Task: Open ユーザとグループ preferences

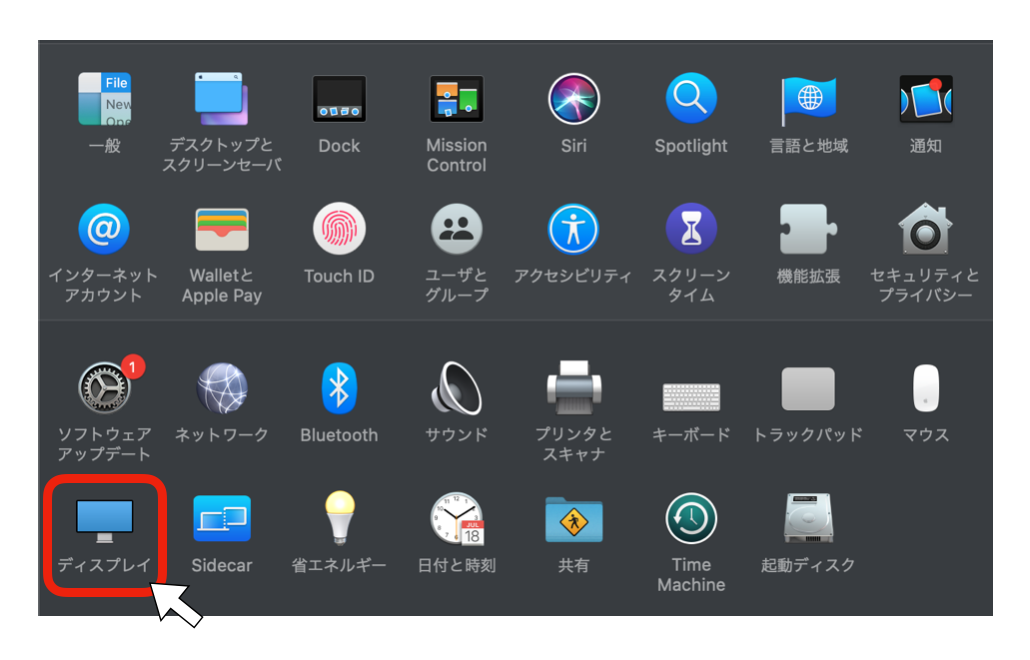Action: tap(457, 229)
